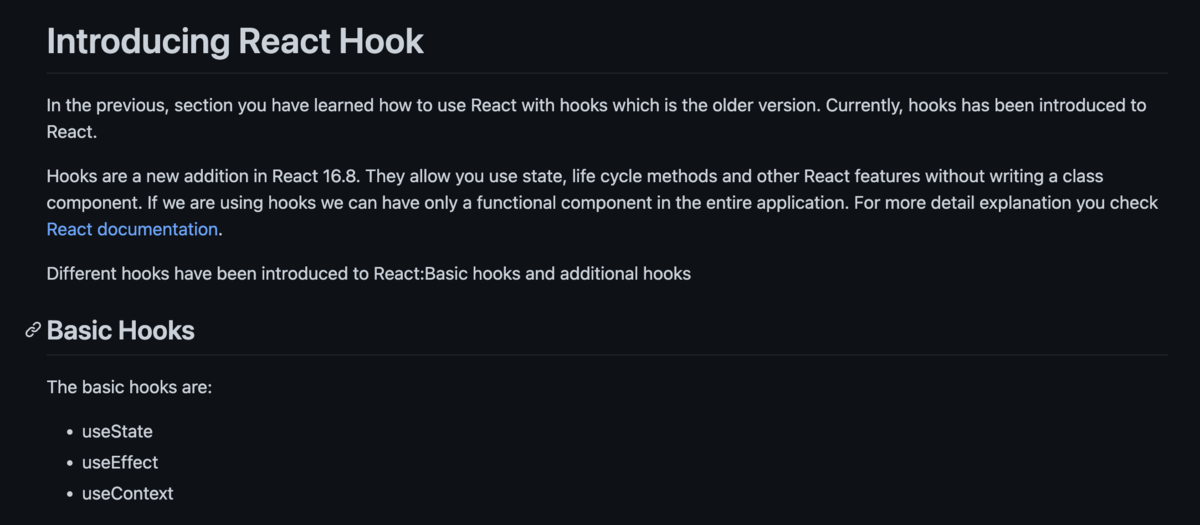Click the Introducing React Hook heading
Image resolution: width=1200 pixels, height=525 pixels.
pyautogui.click(x=235, y=42)
